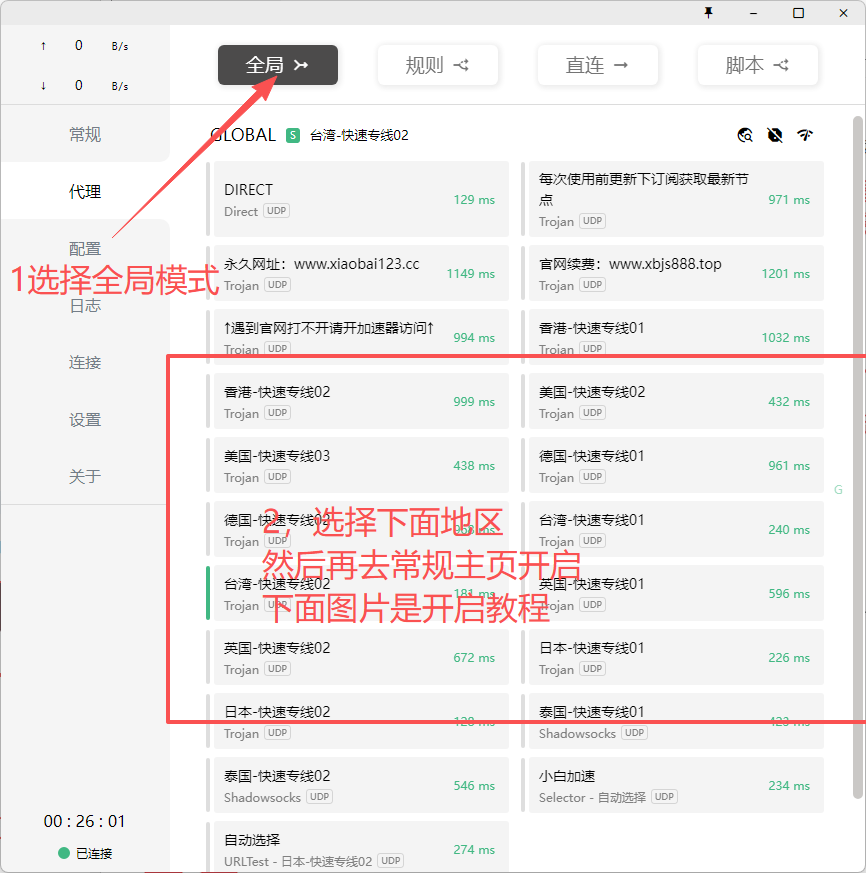Click the green connected status dot
The width and height of the screenshot is (866, 873).
[x=64, y=853]
